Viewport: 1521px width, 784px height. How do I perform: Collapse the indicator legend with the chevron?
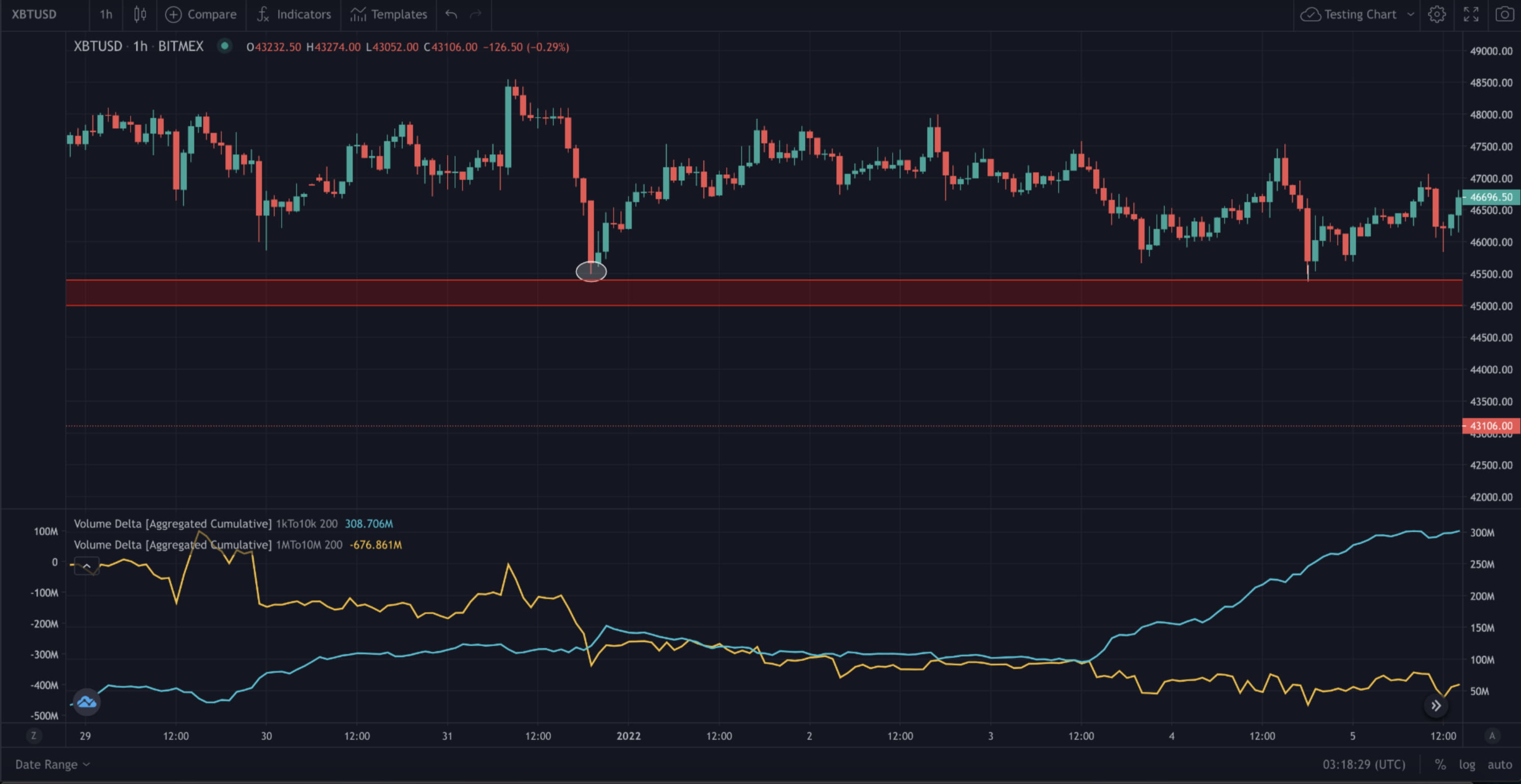coord(86,566)
